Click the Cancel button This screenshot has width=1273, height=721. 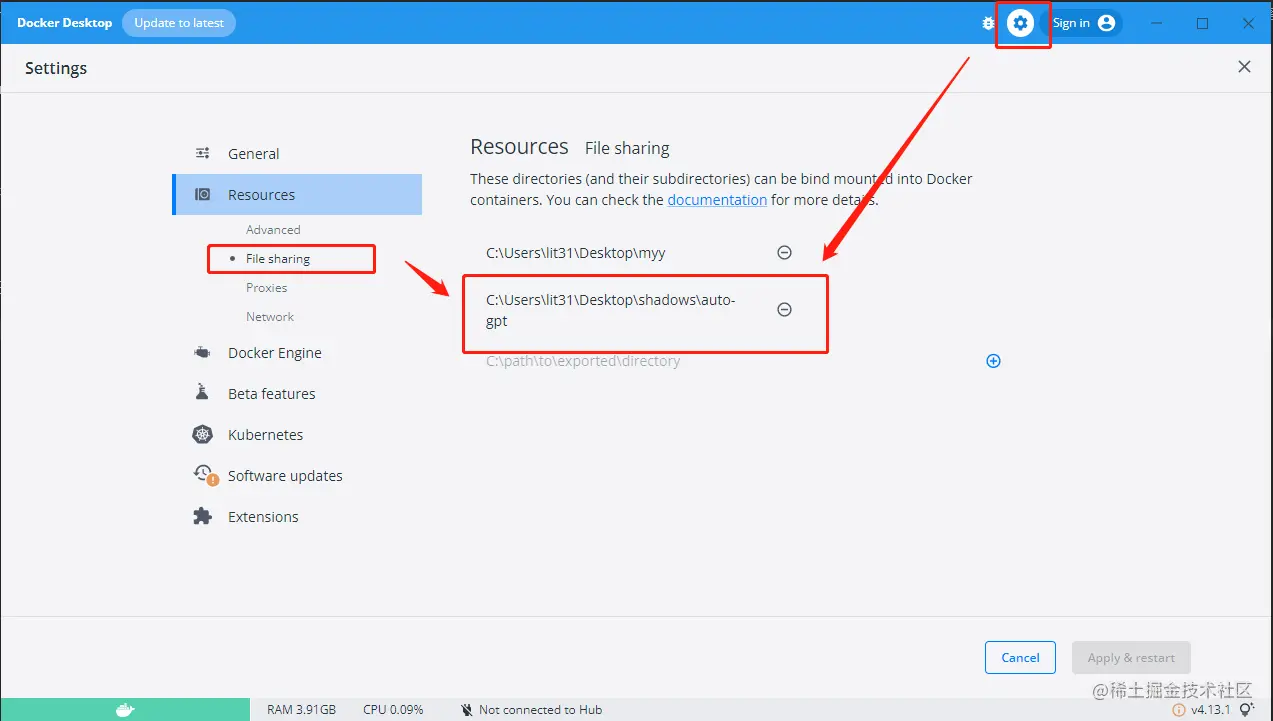(1020, 658)
